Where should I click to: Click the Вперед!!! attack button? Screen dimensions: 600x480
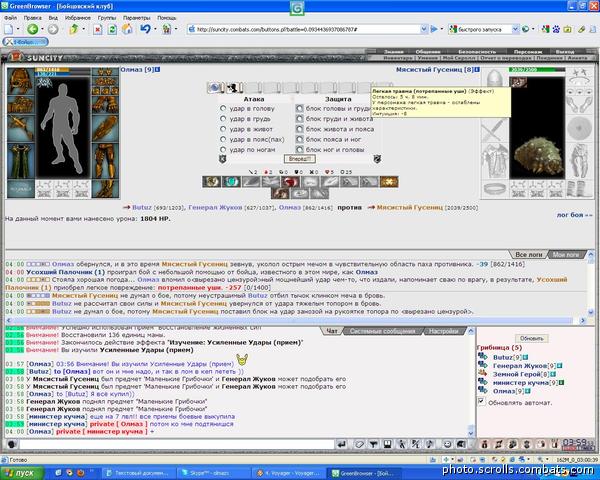click(300, 158)
